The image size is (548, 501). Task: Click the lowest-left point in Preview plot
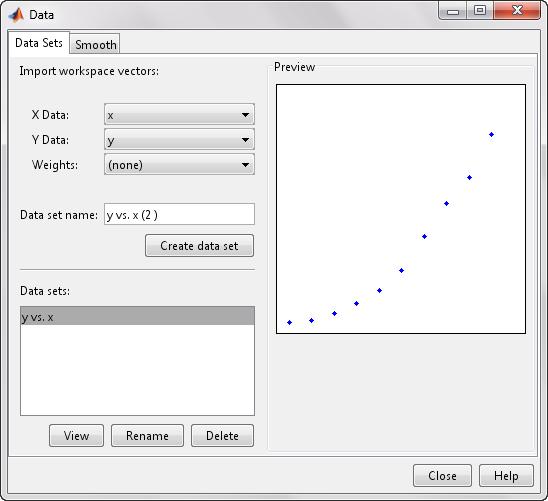click(x=289, y=322)
